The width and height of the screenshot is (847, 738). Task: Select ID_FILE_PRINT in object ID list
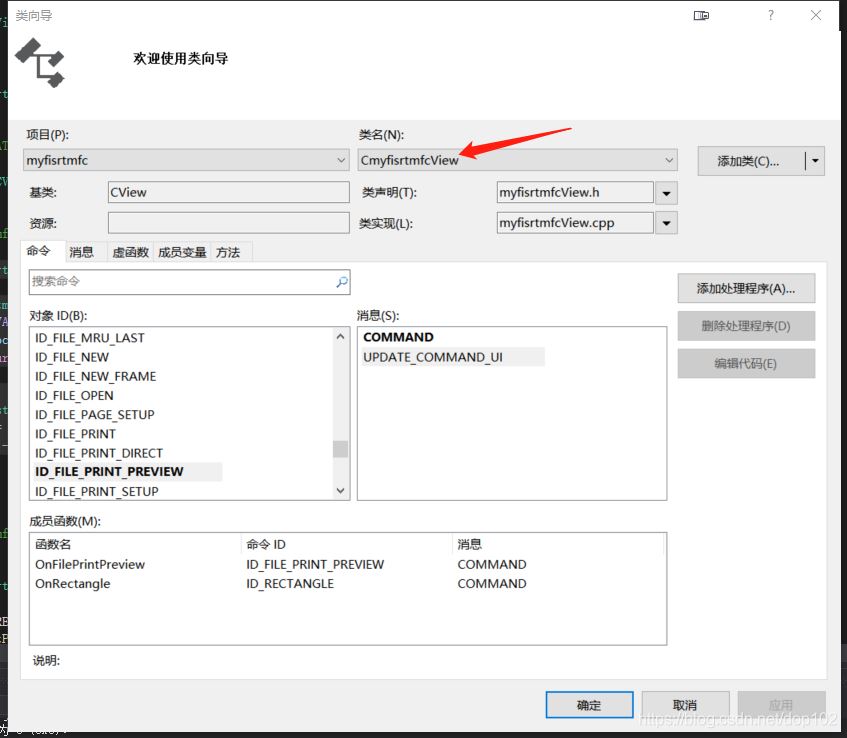pos(75,434)
